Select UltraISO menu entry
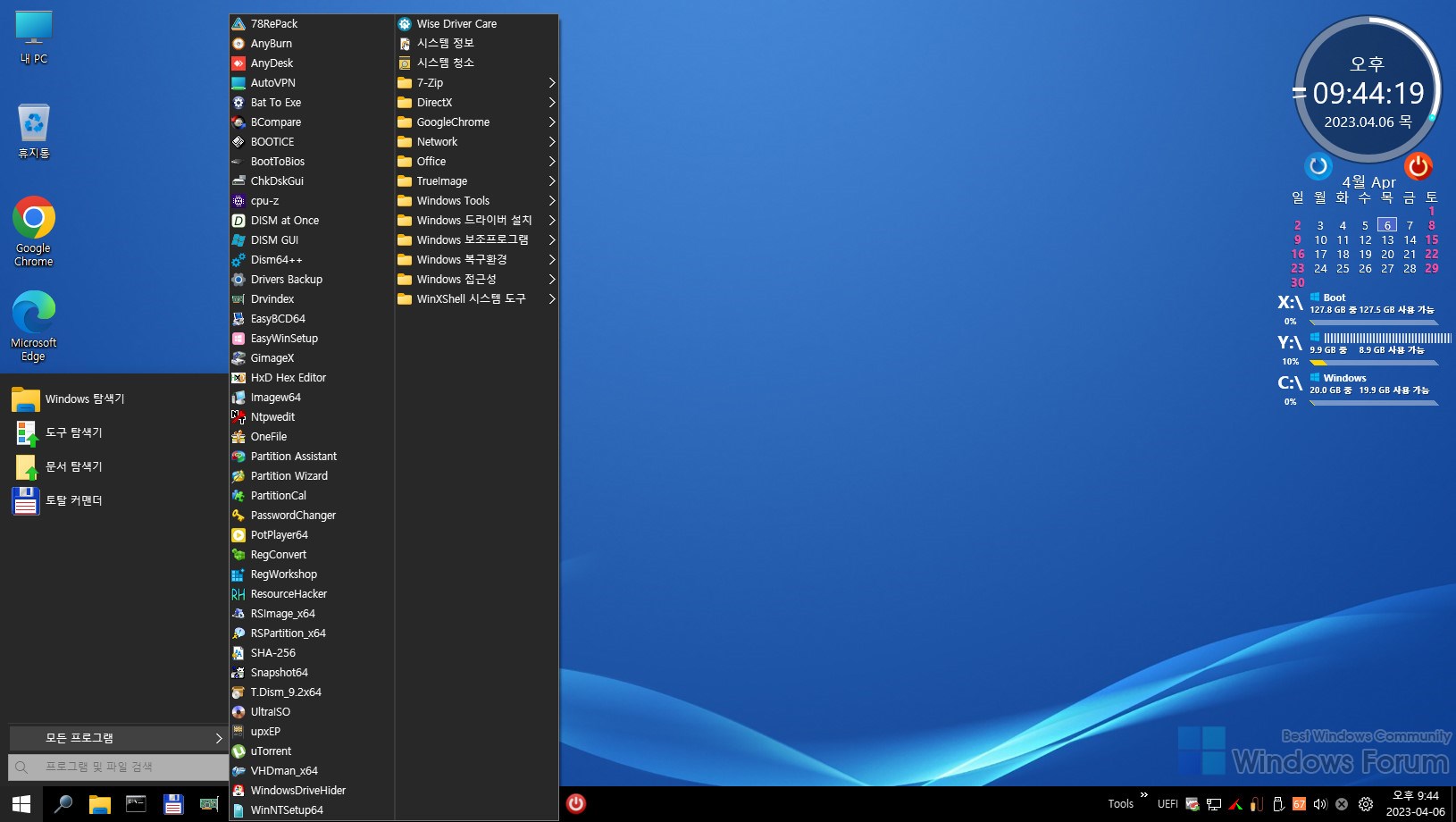Viewport: 1456px width, 822px height. 311,712
